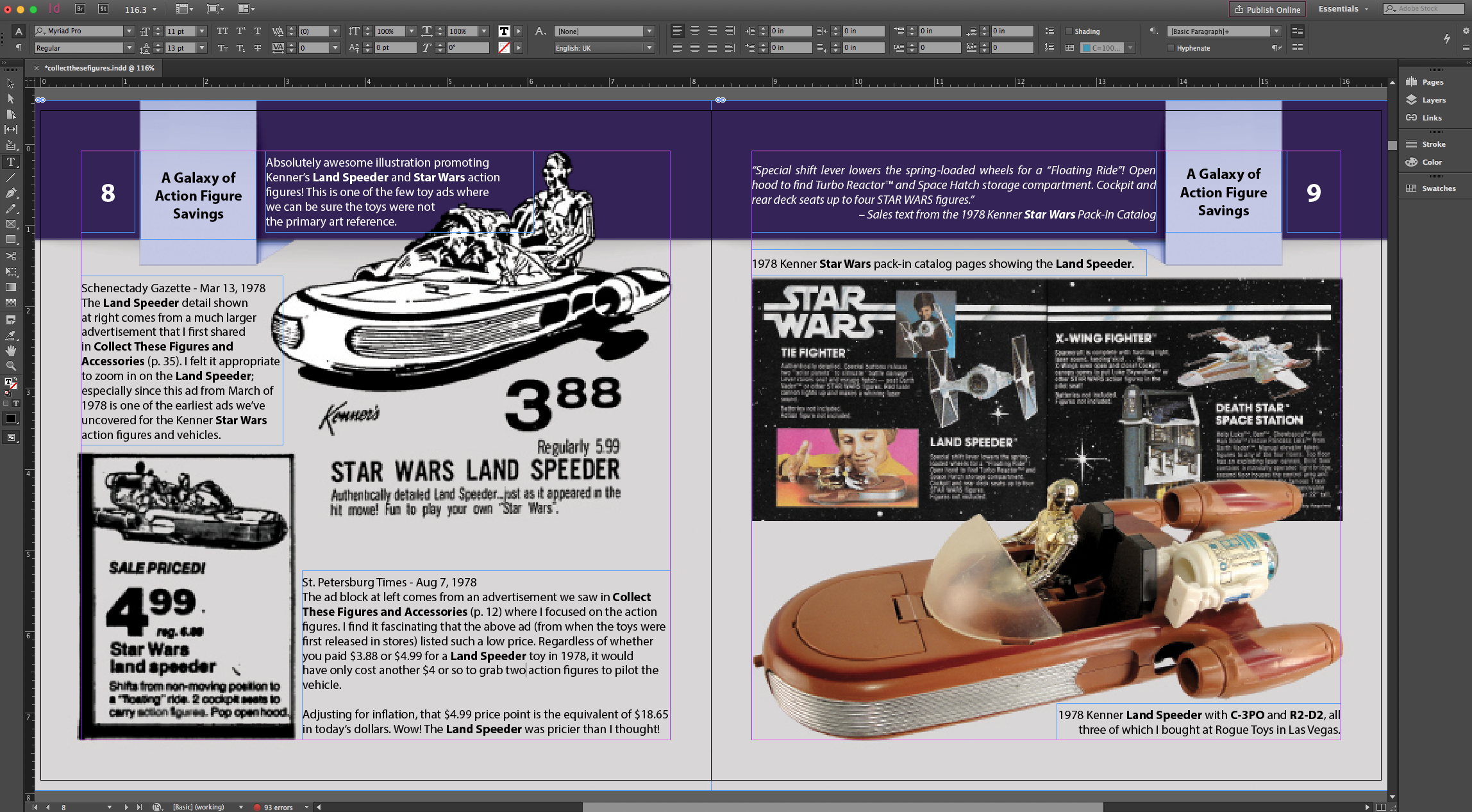Click the Publish Online button
The width and height of the screenshot is (1472, 812).
(1267, 10)
